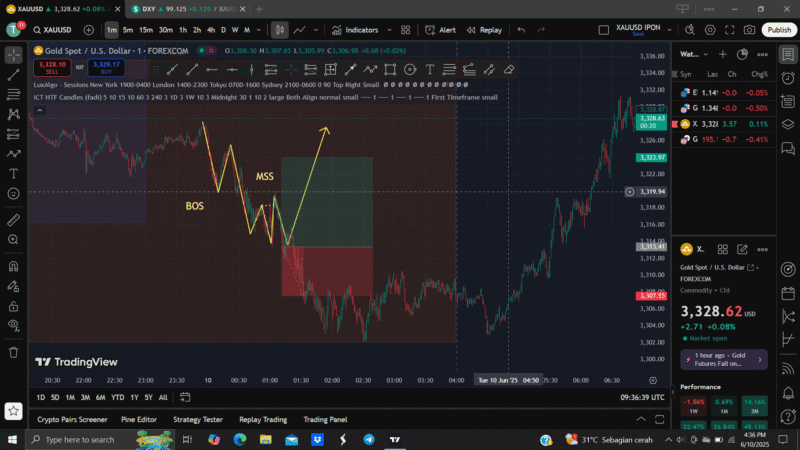
Task: Create a new Alert
Action: click(x=440, y=30)
